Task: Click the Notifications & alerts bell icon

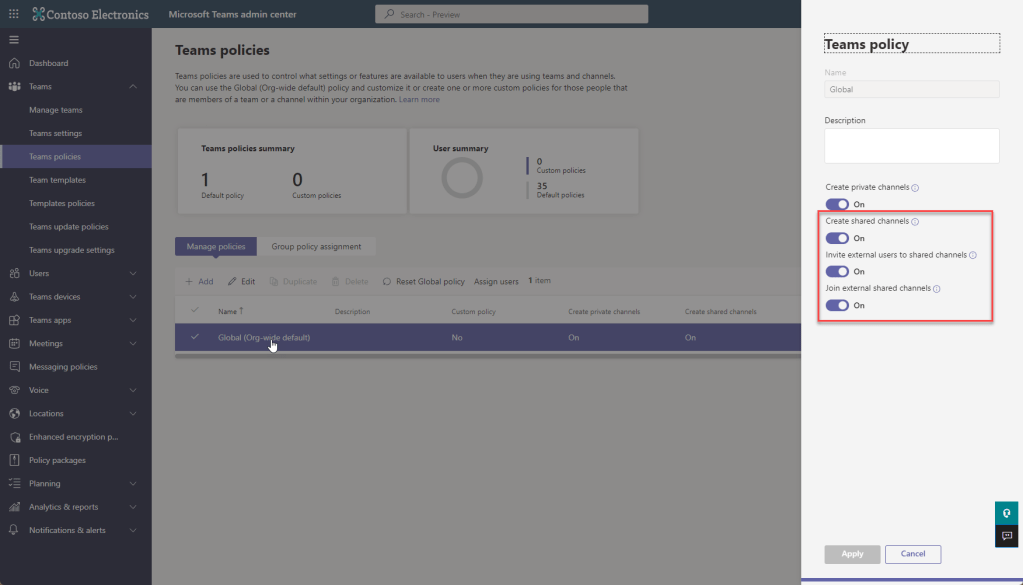Action: 14,530
